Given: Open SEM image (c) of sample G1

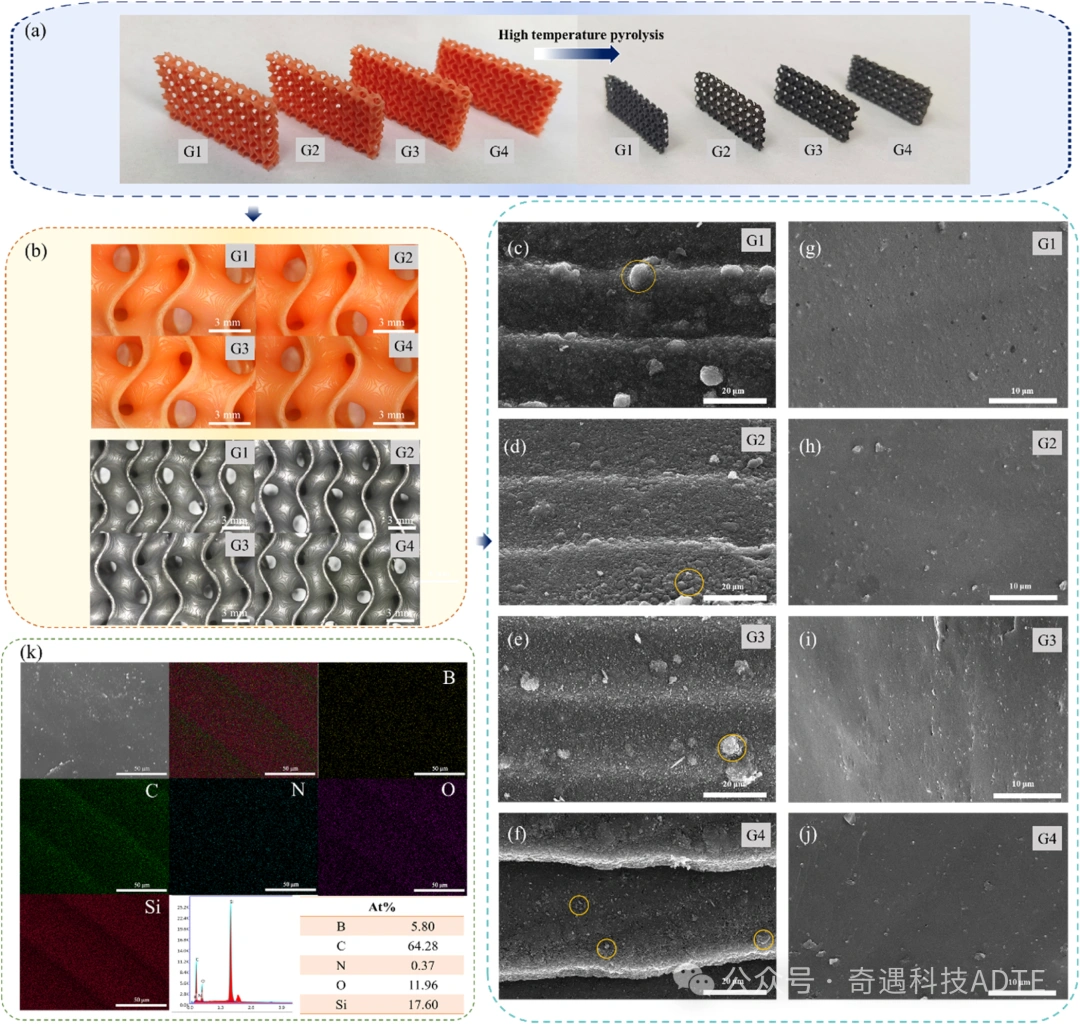Looking at the screenshot, I should (x=636, y=315).
